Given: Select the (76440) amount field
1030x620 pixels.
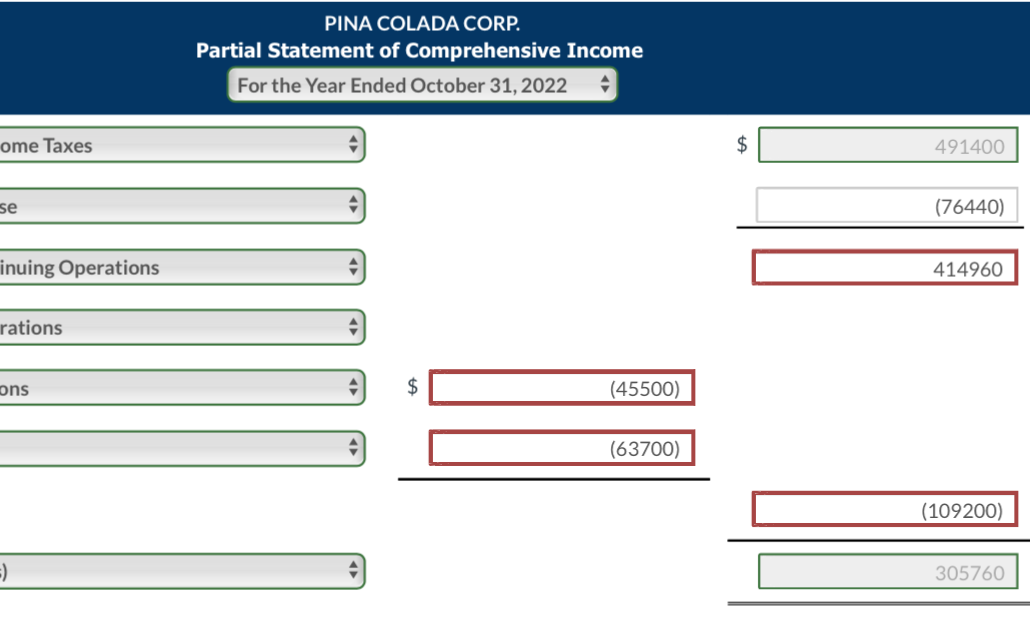Looking at the screenshot, I should click(885, 206).
